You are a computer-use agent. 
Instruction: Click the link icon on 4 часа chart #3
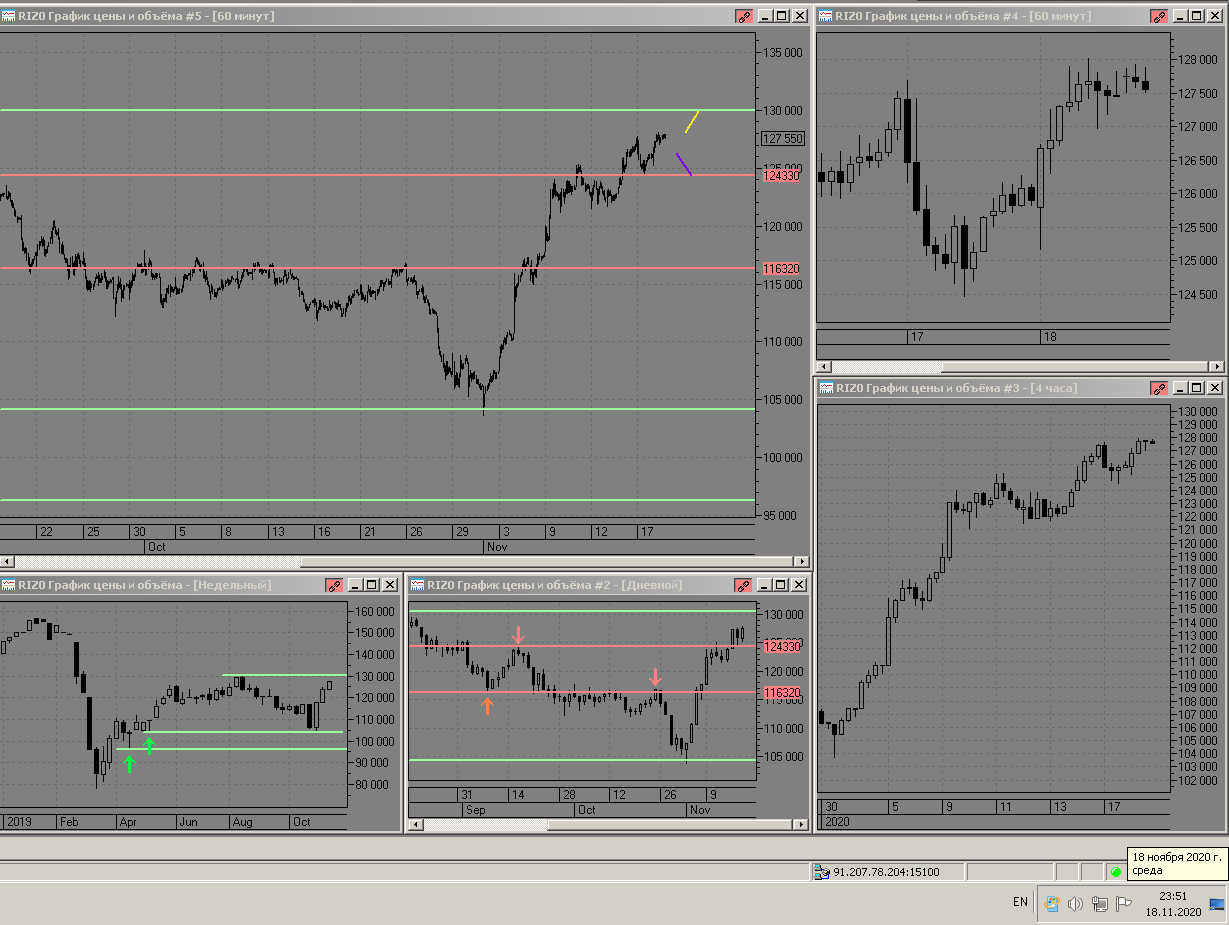point(1158,388)
